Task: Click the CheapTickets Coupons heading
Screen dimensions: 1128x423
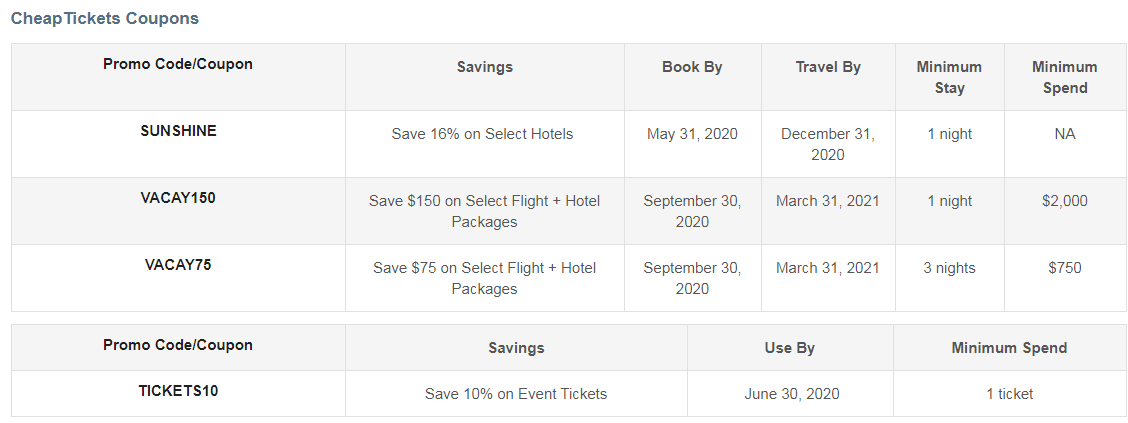Action: pos(105,19)
